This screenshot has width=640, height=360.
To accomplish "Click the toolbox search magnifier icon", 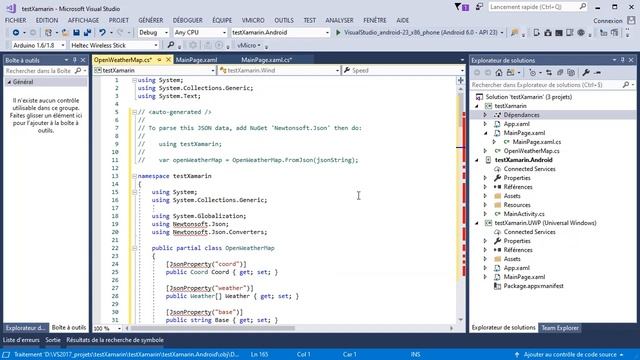I will 78,71.
